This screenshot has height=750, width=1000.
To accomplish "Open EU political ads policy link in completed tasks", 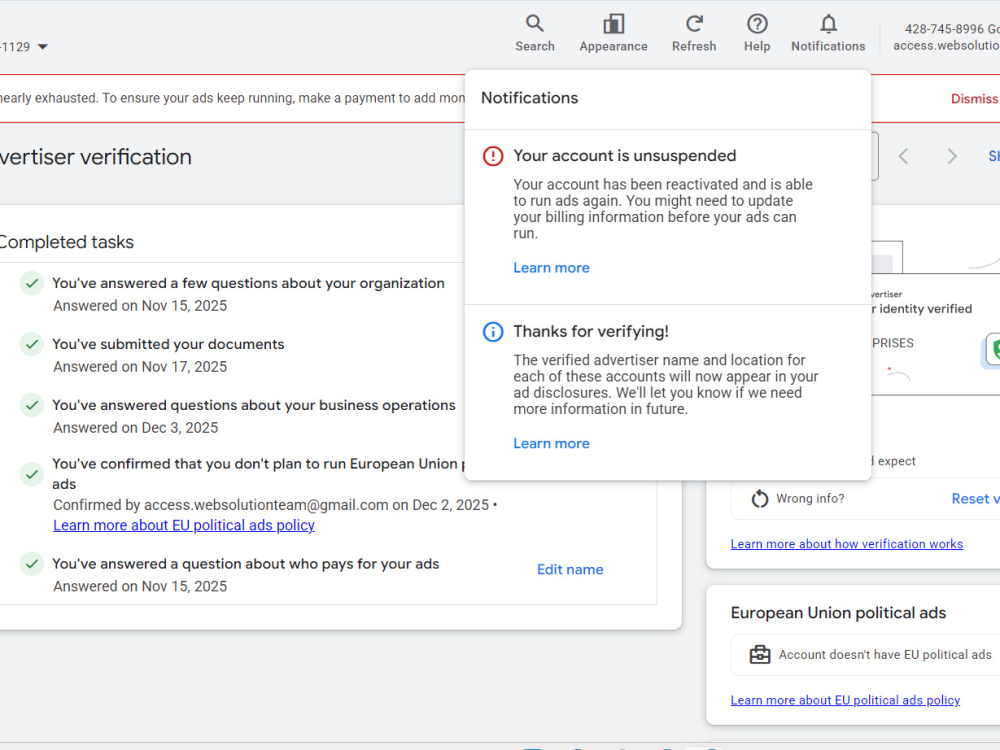I will [x=184, y=525].
